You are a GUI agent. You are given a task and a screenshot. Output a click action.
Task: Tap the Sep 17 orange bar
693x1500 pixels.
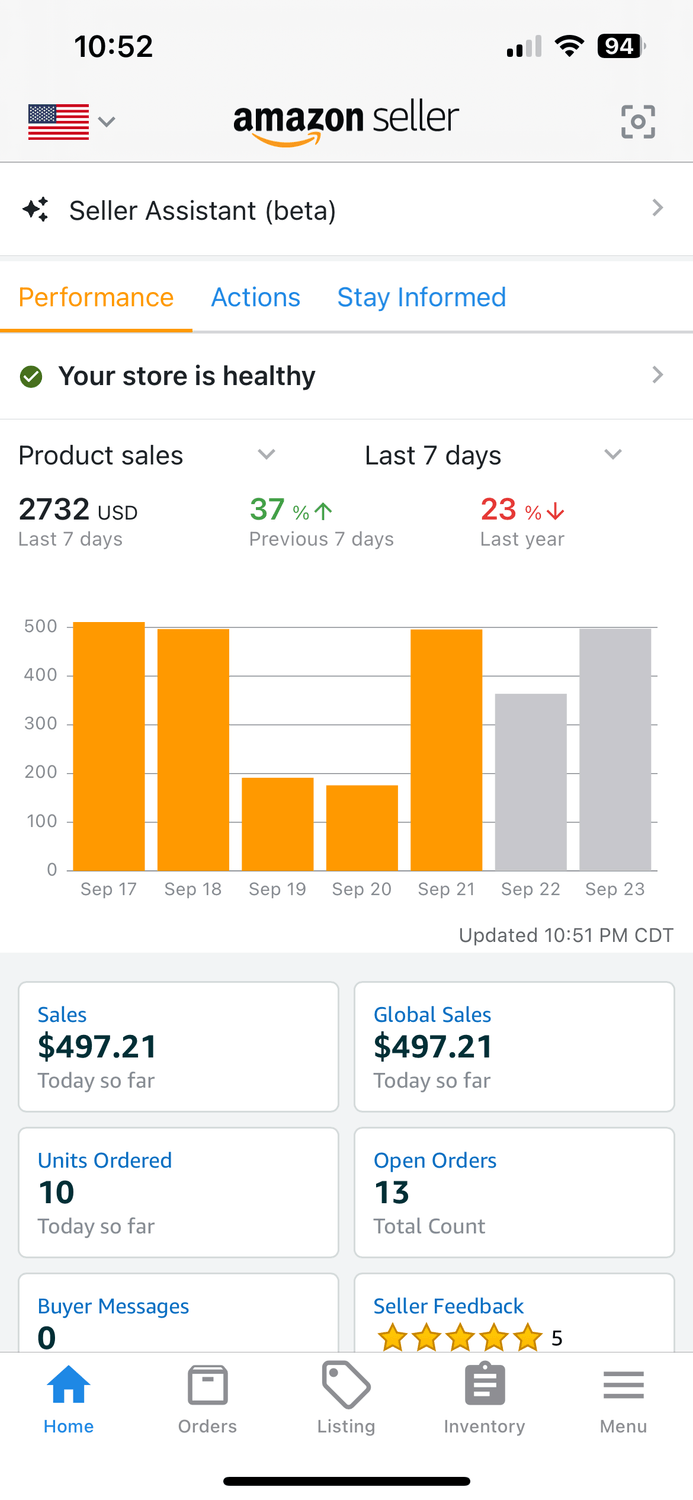109,746
